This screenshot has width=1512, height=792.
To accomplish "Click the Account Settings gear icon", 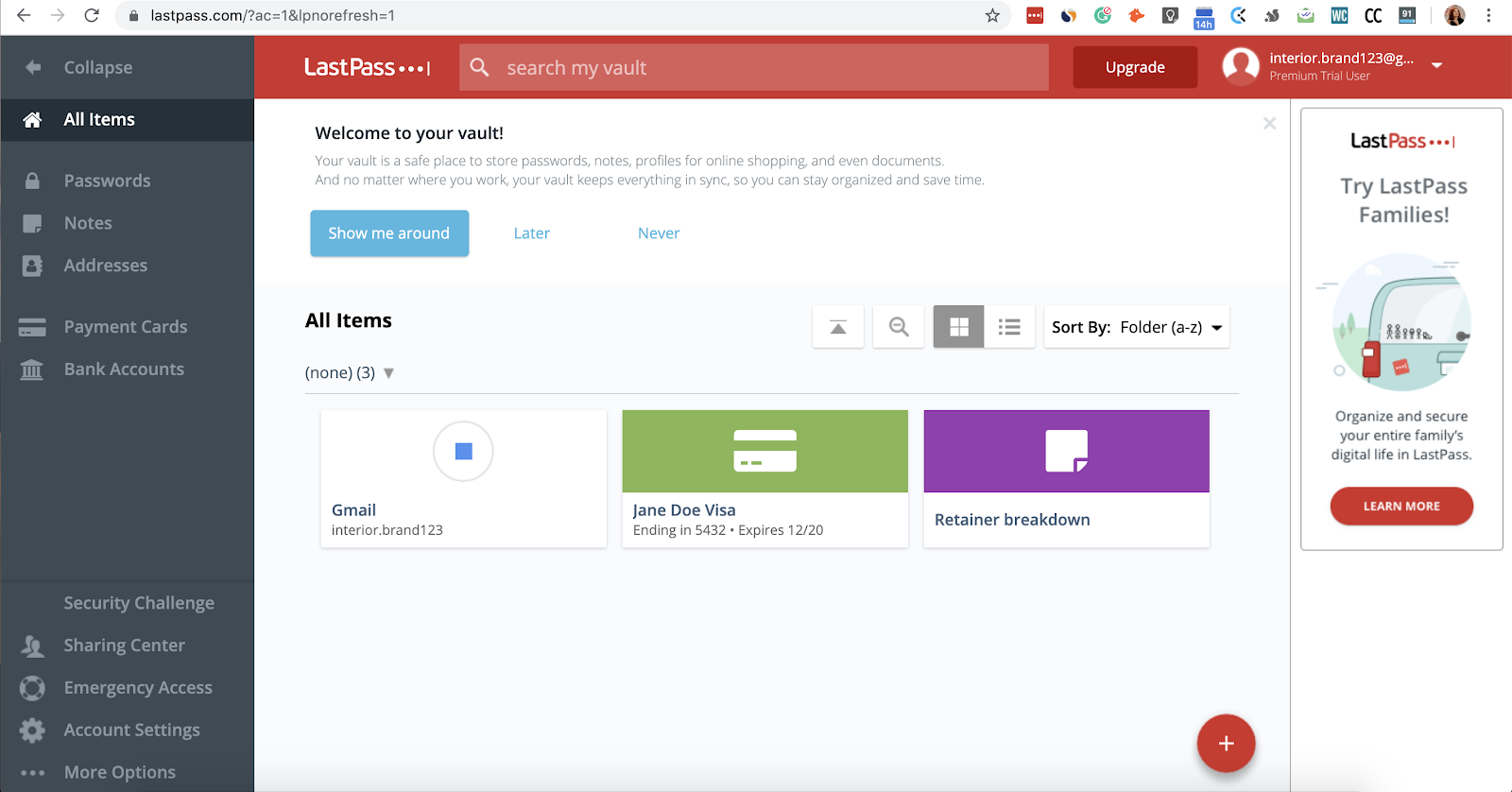I will [x=32, y=731].
